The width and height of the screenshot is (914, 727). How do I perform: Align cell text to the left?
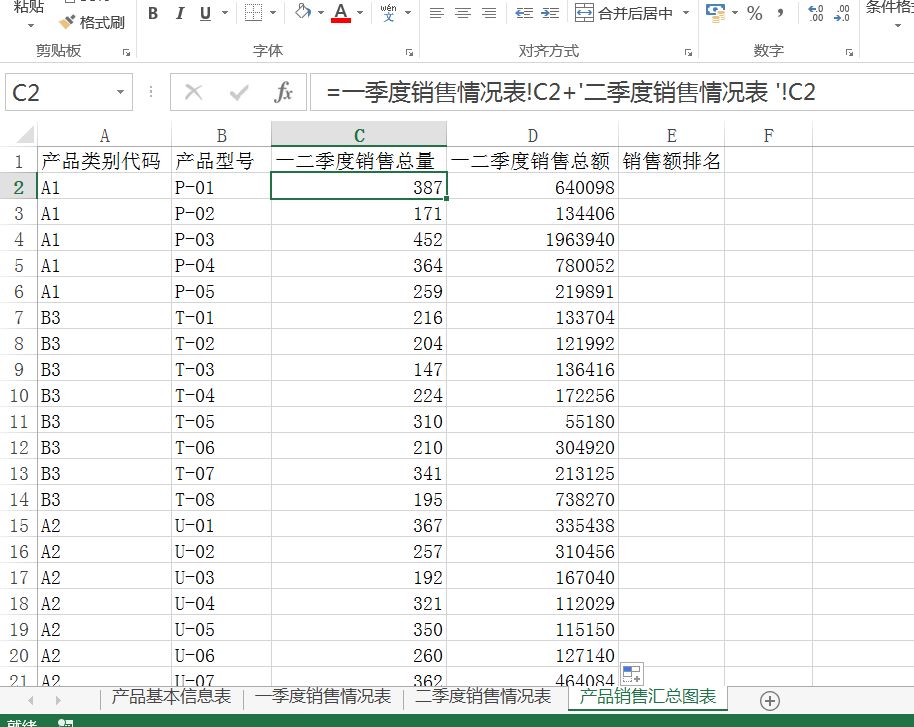point(436,14)
